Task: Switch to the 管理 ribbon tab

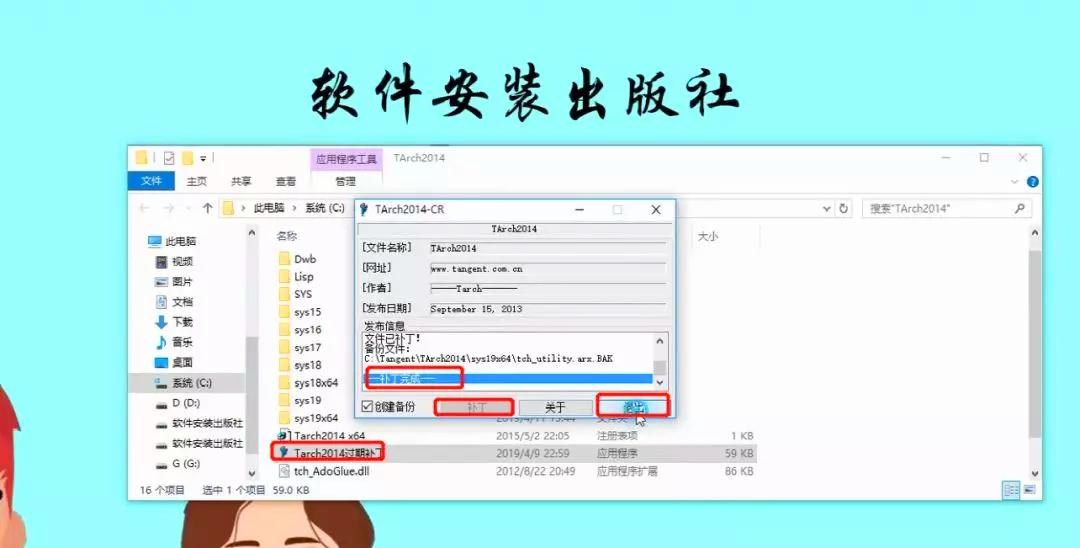Action: click(x=346, y=181)
